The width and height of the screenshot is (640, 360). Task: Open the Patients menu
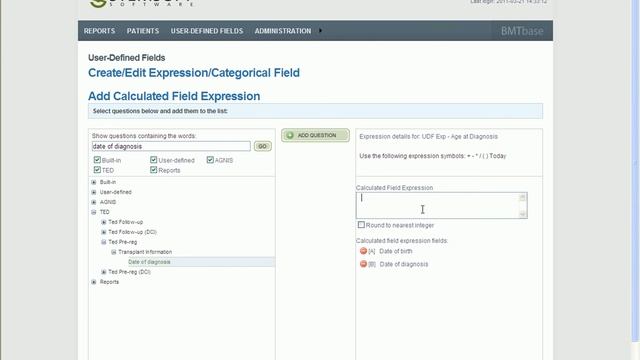coord(142,31)
